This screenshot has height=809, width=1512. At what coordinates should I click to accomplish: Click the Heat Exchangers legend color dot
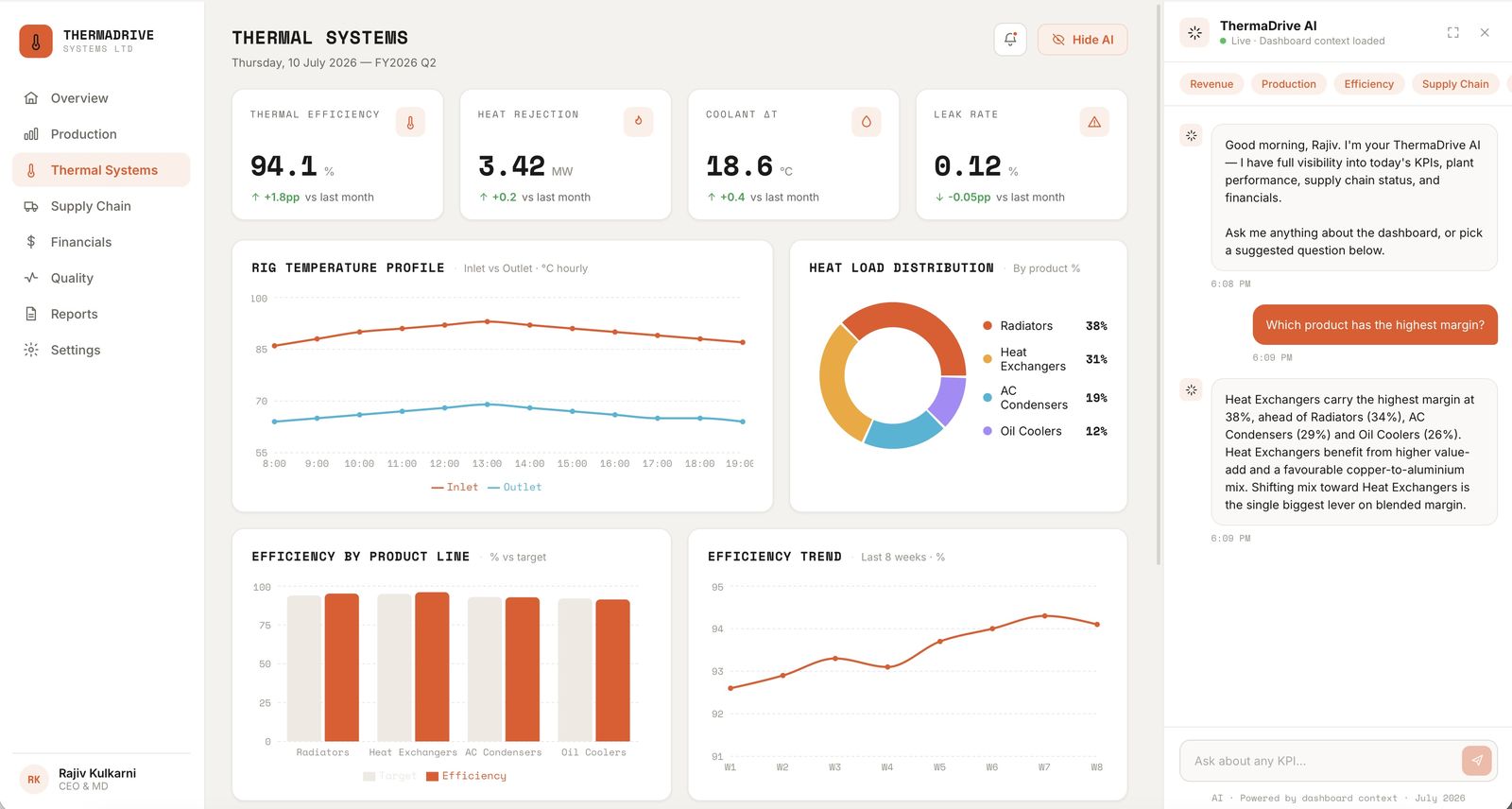[988, 359]
